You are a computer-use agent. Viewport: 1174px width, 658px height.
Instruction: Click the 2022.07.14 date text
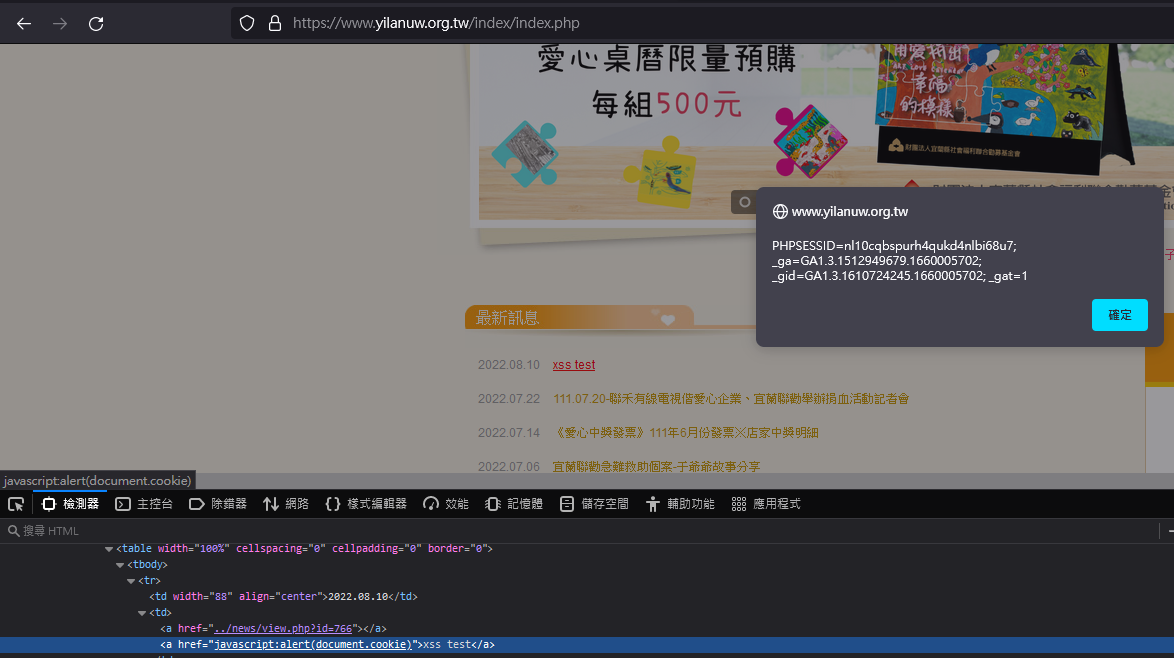(508, 433)
